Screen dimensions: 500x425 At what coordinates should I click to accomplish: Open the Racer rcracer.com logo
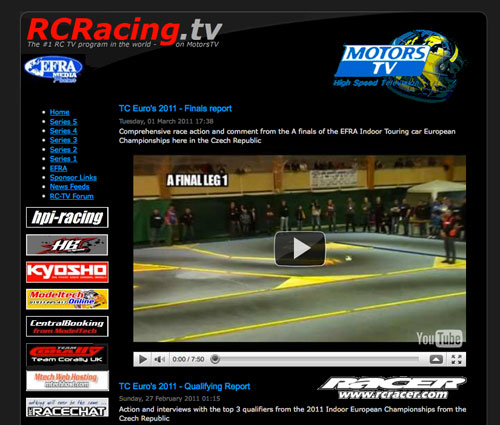393,388
